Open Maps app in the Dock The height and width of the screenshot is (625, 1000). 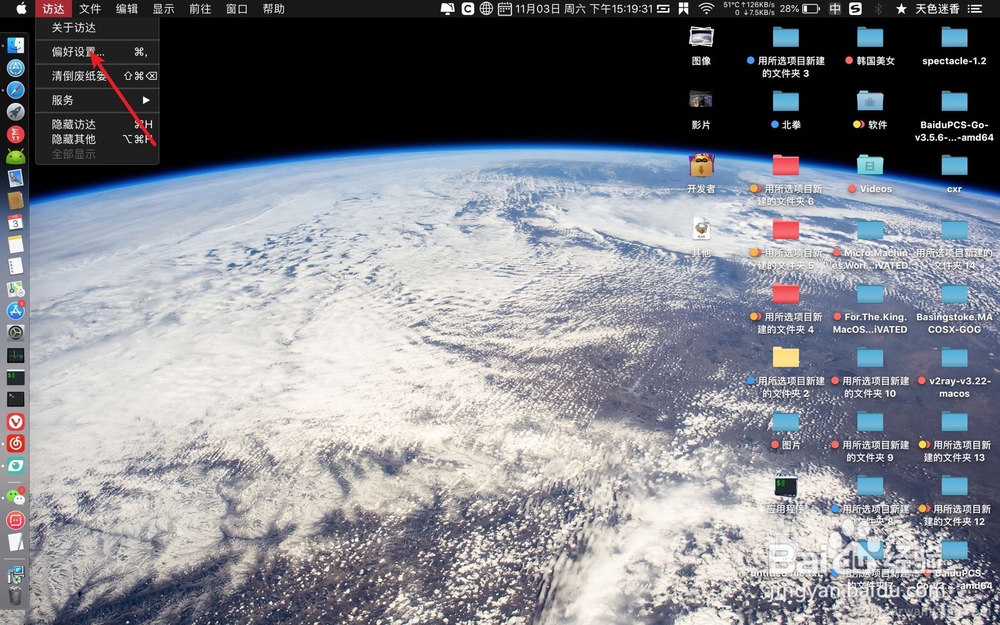pos(15,289)
